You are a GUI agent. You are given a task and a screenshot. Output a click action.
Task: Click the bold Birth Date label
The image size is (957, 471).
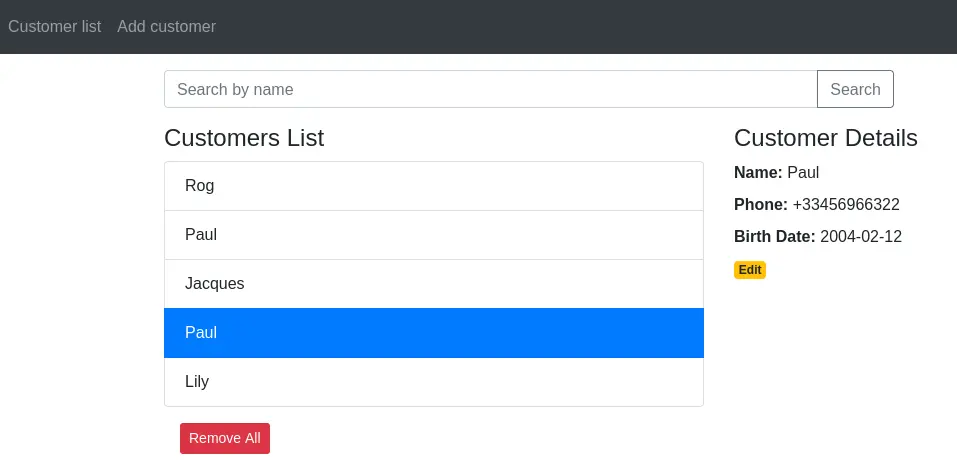click(x=775, y=237)
